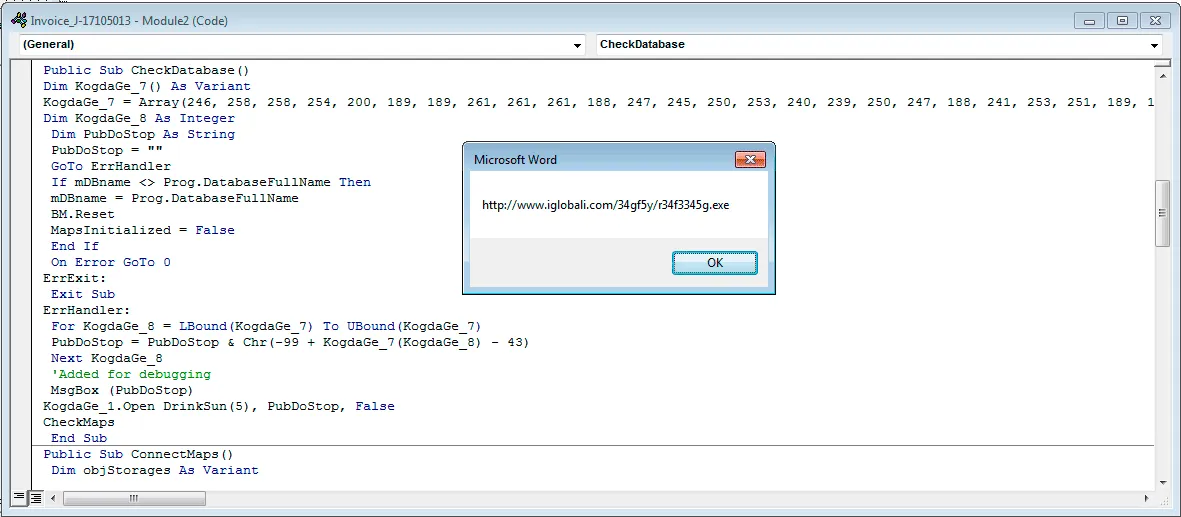
Task: Click the 'GoTo ErrHandler' line
Action: 111,166
